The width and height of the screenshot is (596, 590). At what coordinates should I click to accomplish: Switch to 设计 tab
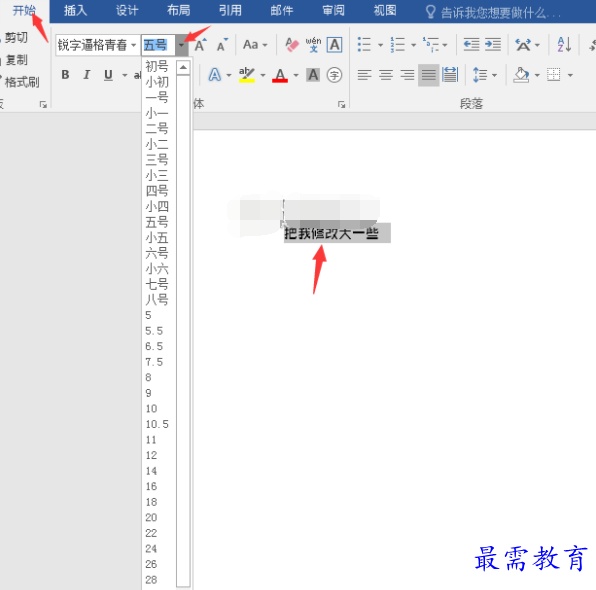coord(127,10)
